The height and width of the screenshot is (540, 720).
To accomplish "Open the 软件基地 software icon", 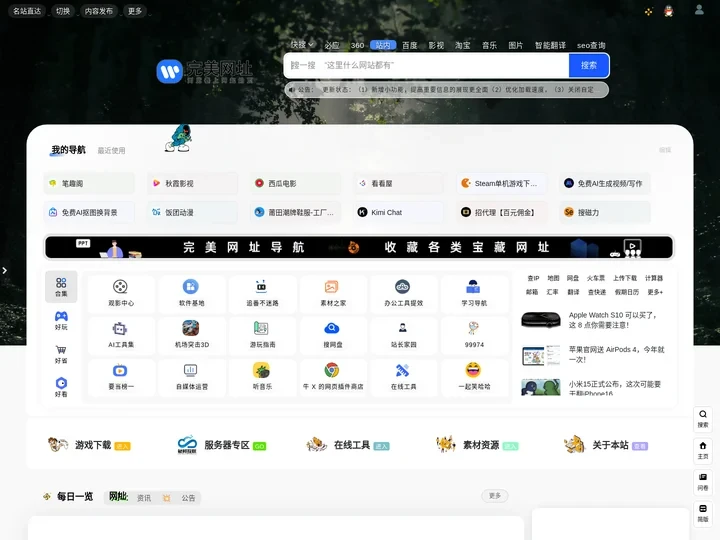I will [x=191, y=287].
